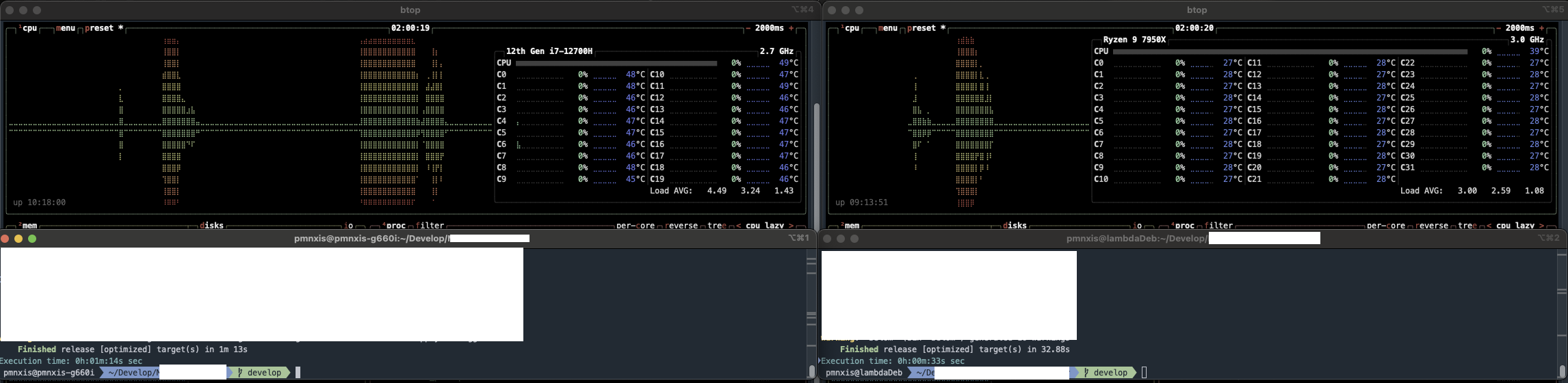The width and height of the screenshot is (1568, 383).
Task: Toggle the cpu box label in the Ryzen btop
Action: pos(850,28)
